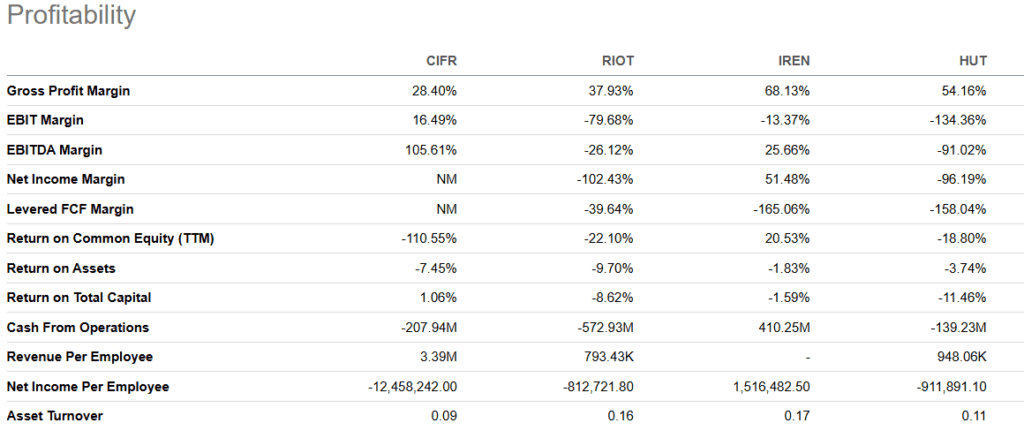1024x438 pixels.
Task: Click the Profitability section title
Action: click(70, 16)
